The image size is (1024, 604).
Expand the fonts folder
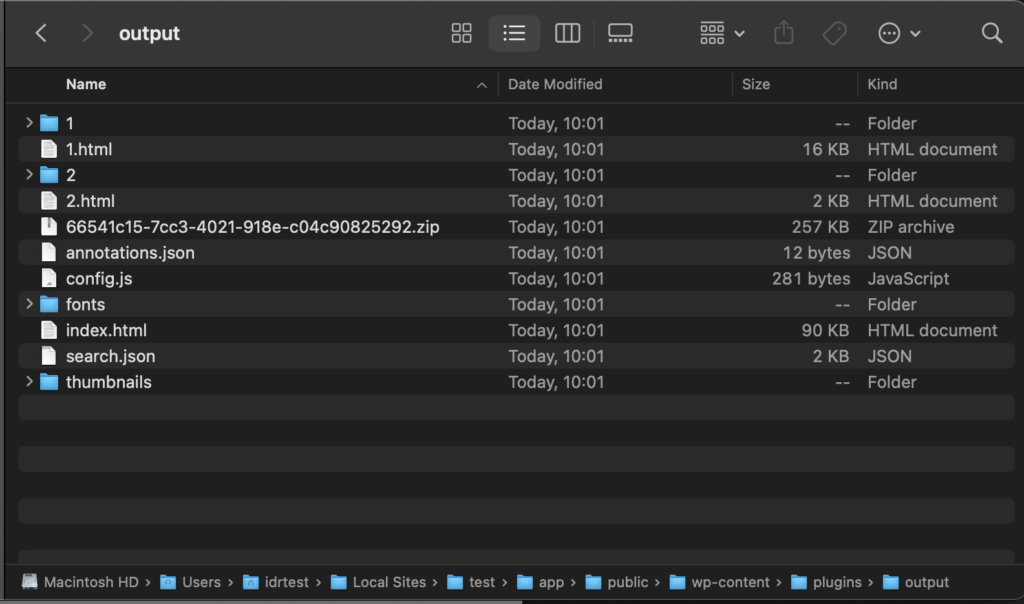29,304
